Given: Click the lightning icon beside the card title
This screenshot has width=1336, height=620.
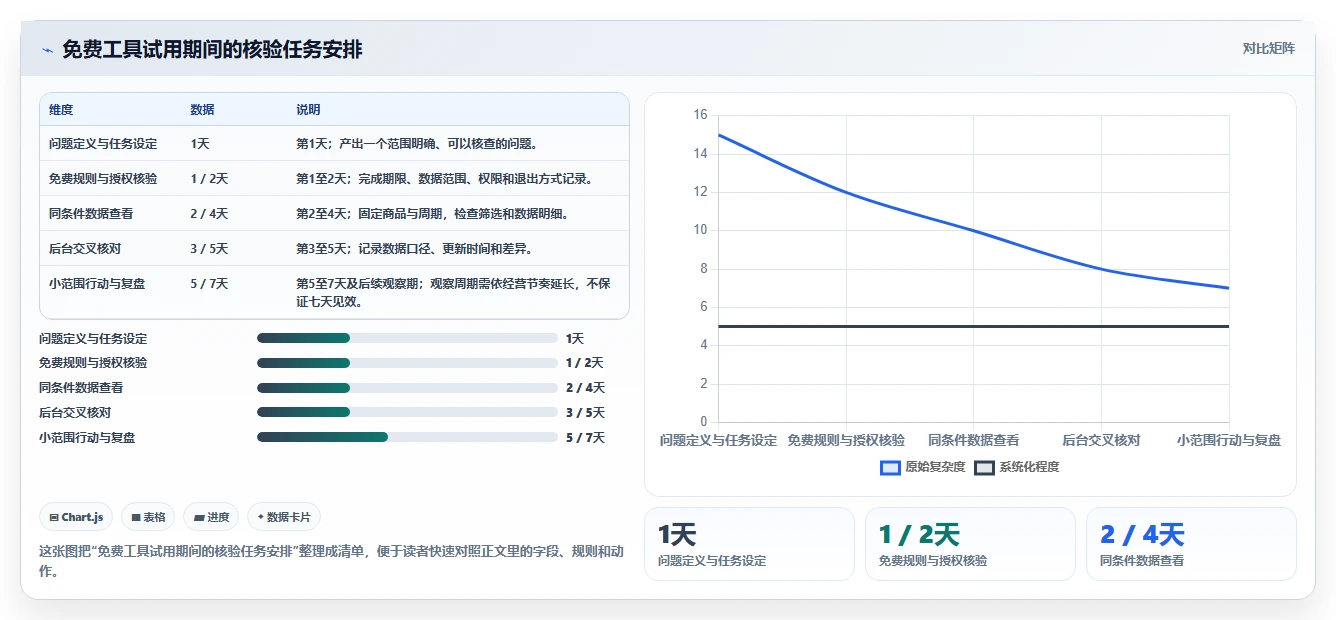Looking at the screenshot, I should 47,50.
